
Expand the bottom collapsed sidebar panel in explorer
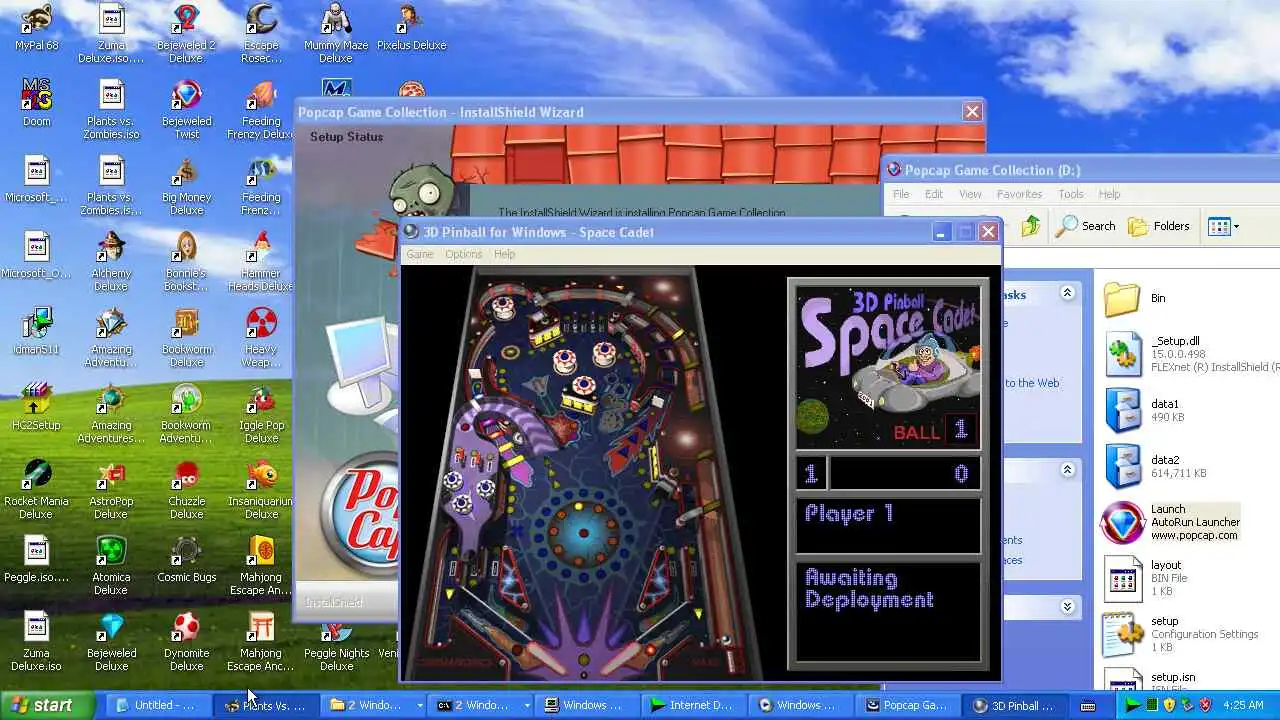click(x=1067, y=606)
